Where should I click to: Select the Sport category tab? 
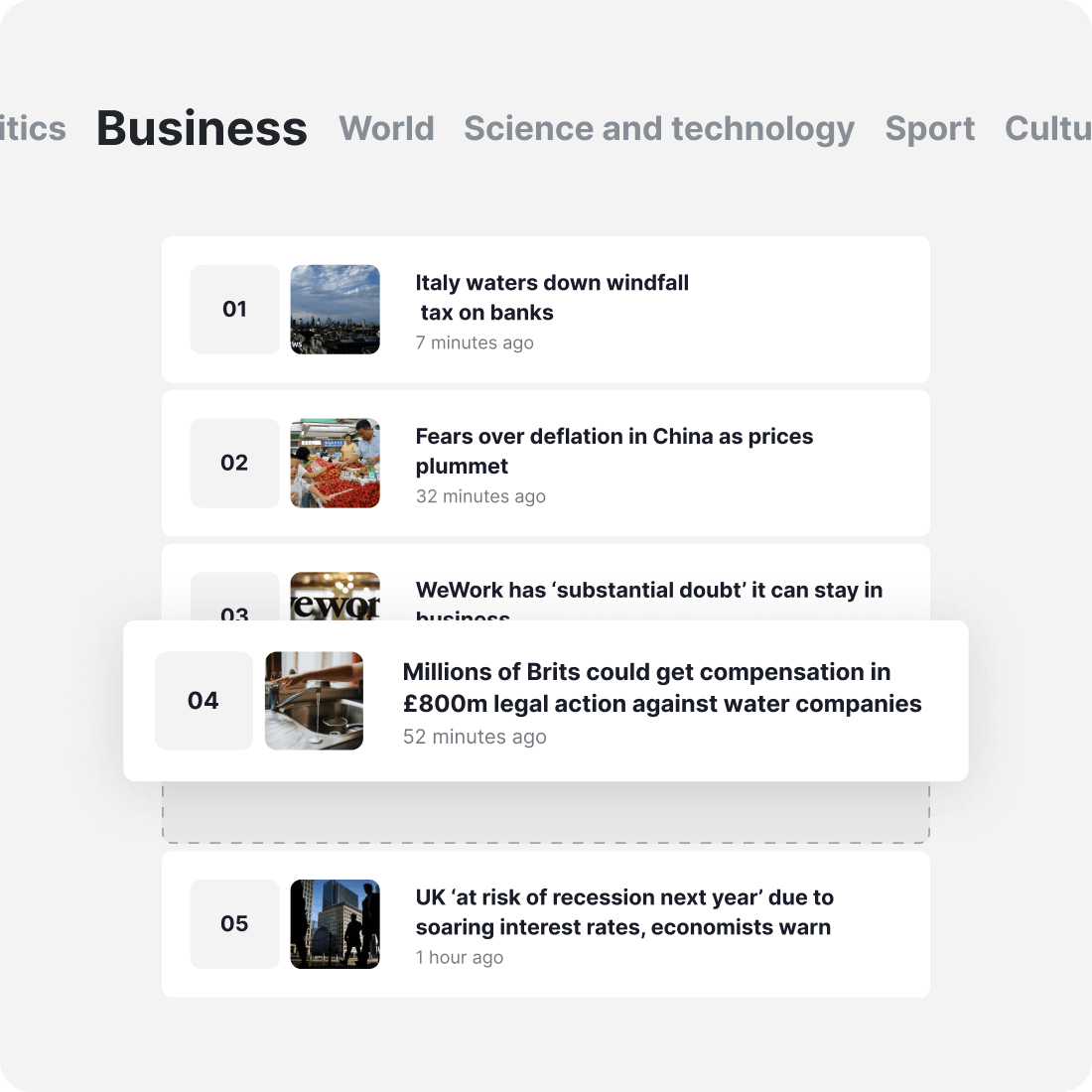pos(929,128)
